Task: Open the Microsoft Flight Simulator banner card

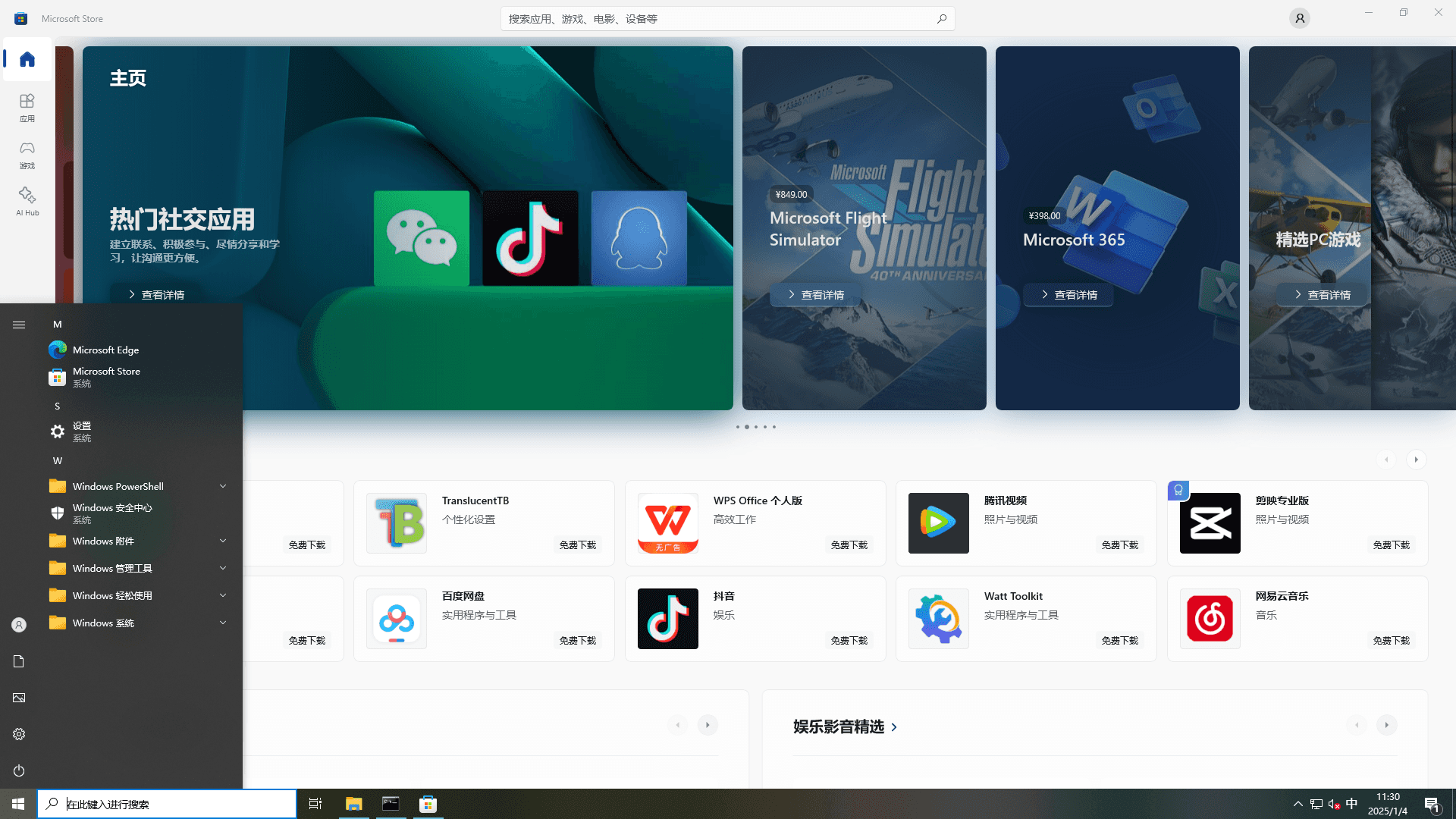Action: [864, 228]
